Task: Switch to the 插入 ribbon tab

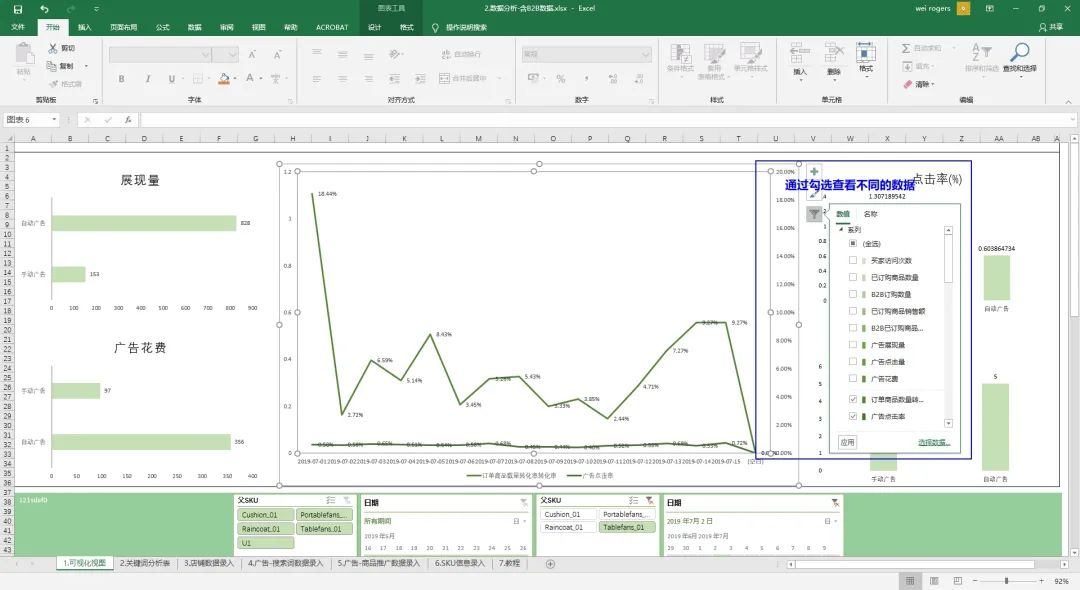Action: [85, 28]
